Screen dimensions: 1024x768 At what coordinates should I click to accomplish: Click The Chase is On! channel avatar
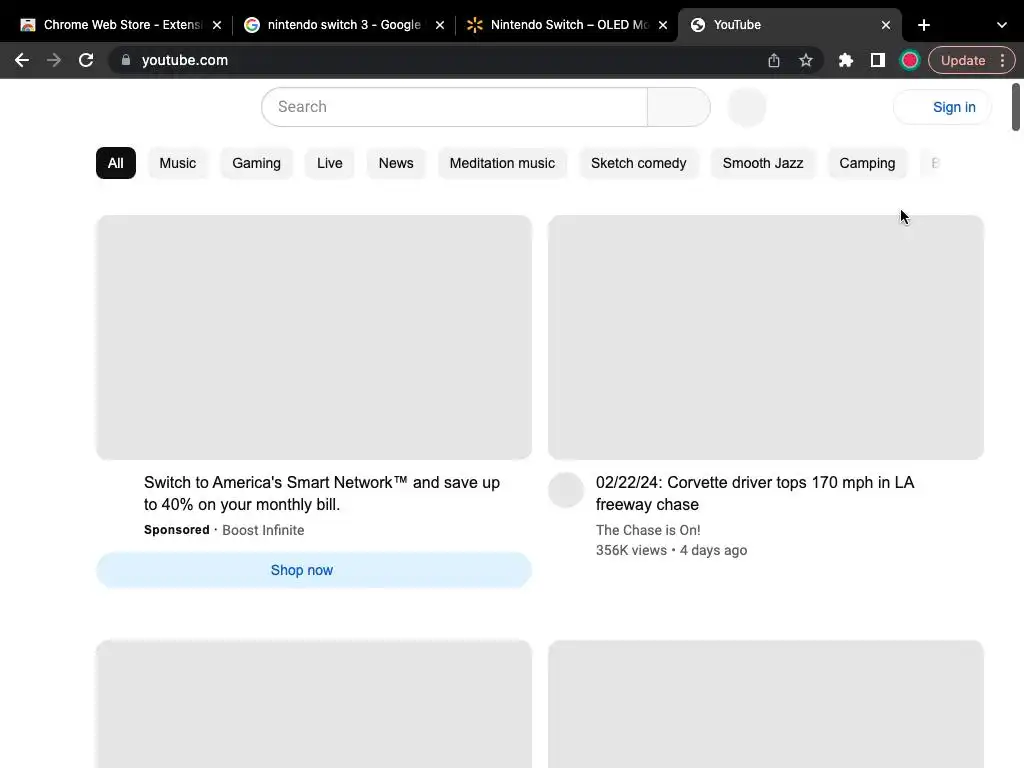[x=566, y=490]
